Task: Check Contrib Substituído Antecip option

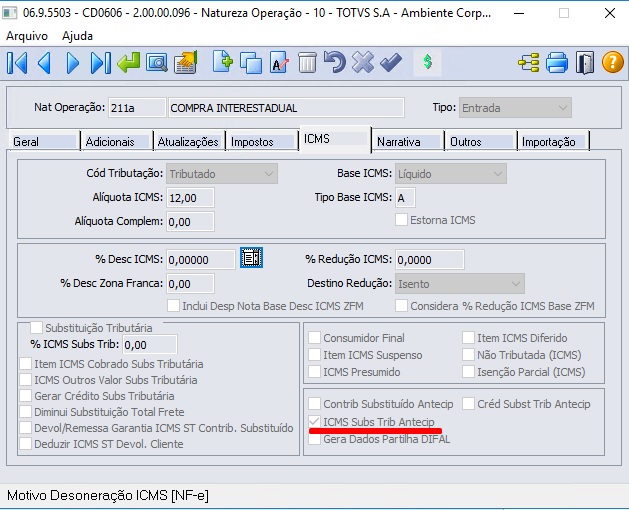Action: coord(314,404)
